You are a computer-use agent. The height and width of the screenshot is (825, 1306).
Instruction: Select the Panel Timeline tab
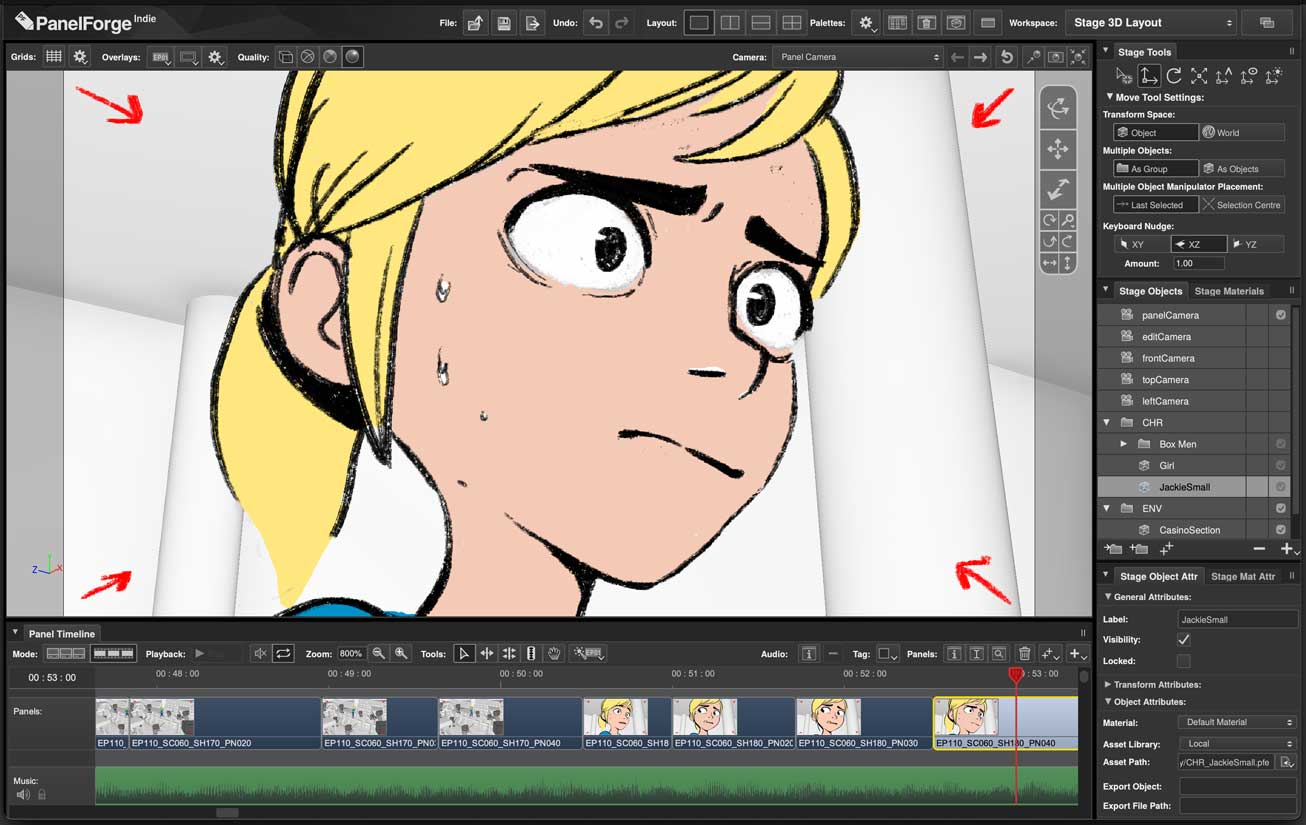click(62, 634)
